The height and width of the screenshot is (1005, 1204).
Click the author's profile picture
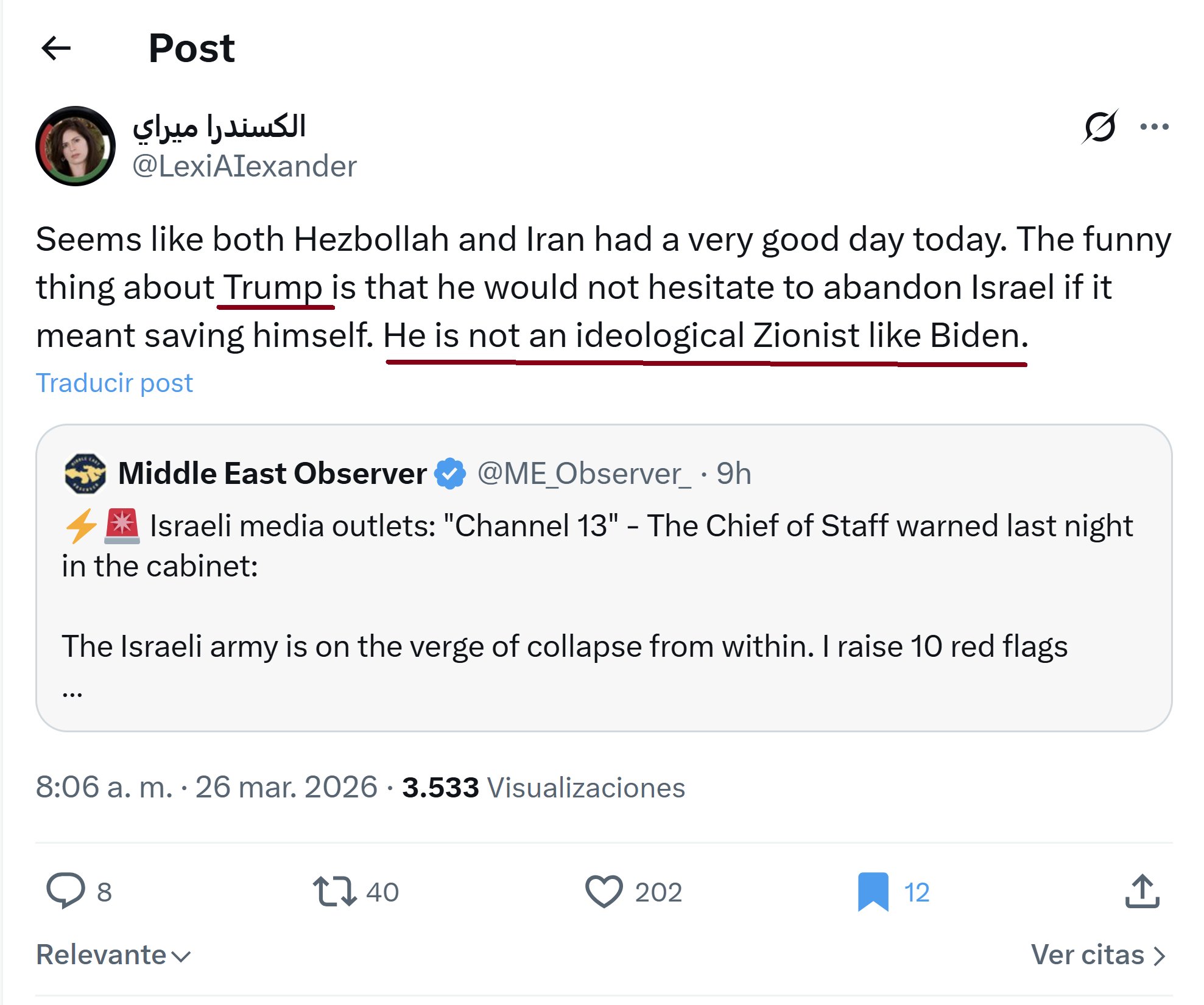75,146
